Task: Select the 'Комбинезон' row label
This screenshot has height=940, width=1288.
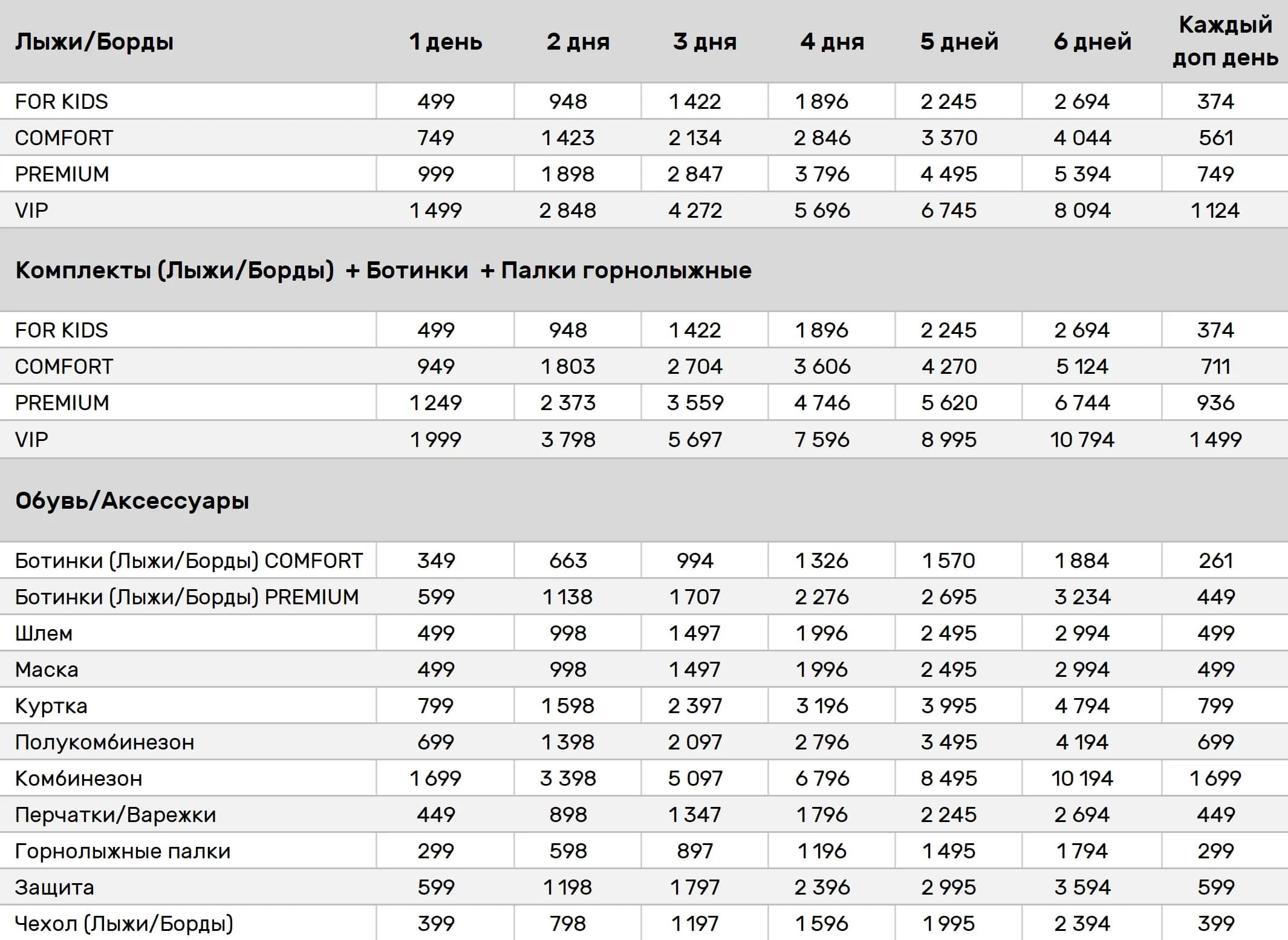Action: 79,778
